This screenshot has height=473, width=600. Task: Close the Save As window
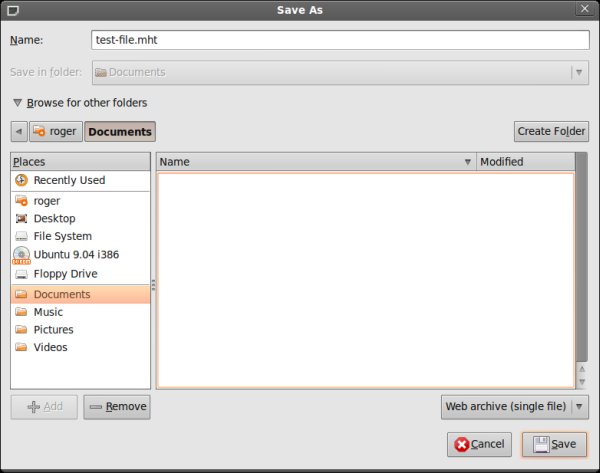585,8
